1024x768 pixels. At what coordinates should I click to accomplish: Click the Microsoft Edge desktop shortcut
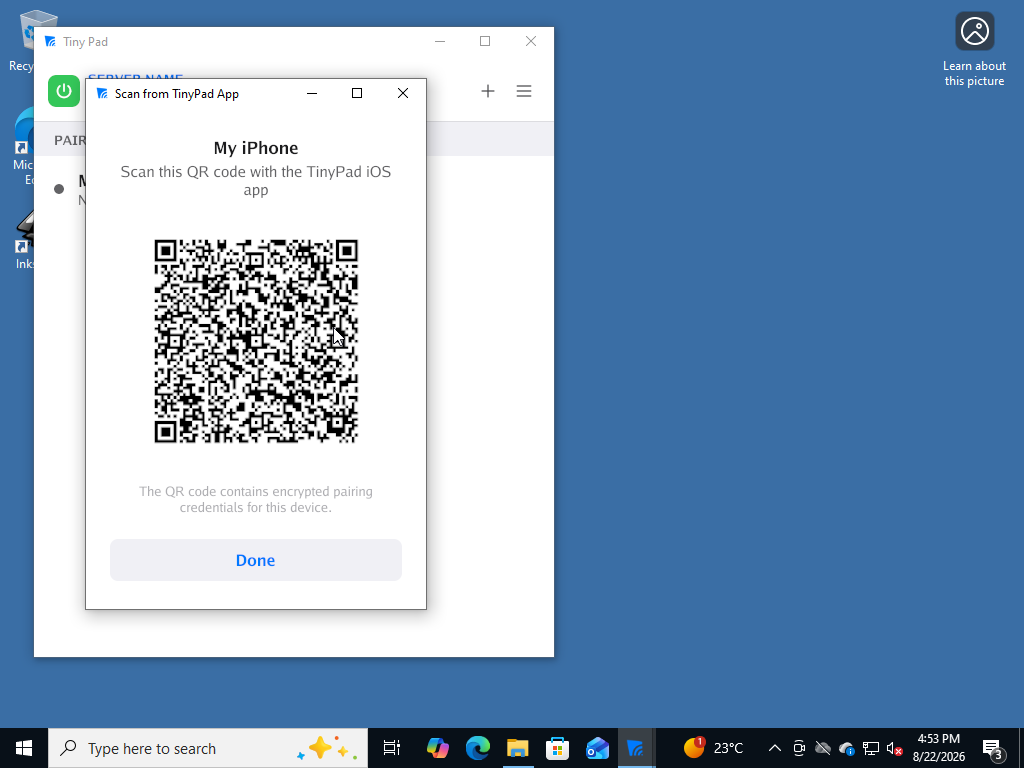click(24, 146)
